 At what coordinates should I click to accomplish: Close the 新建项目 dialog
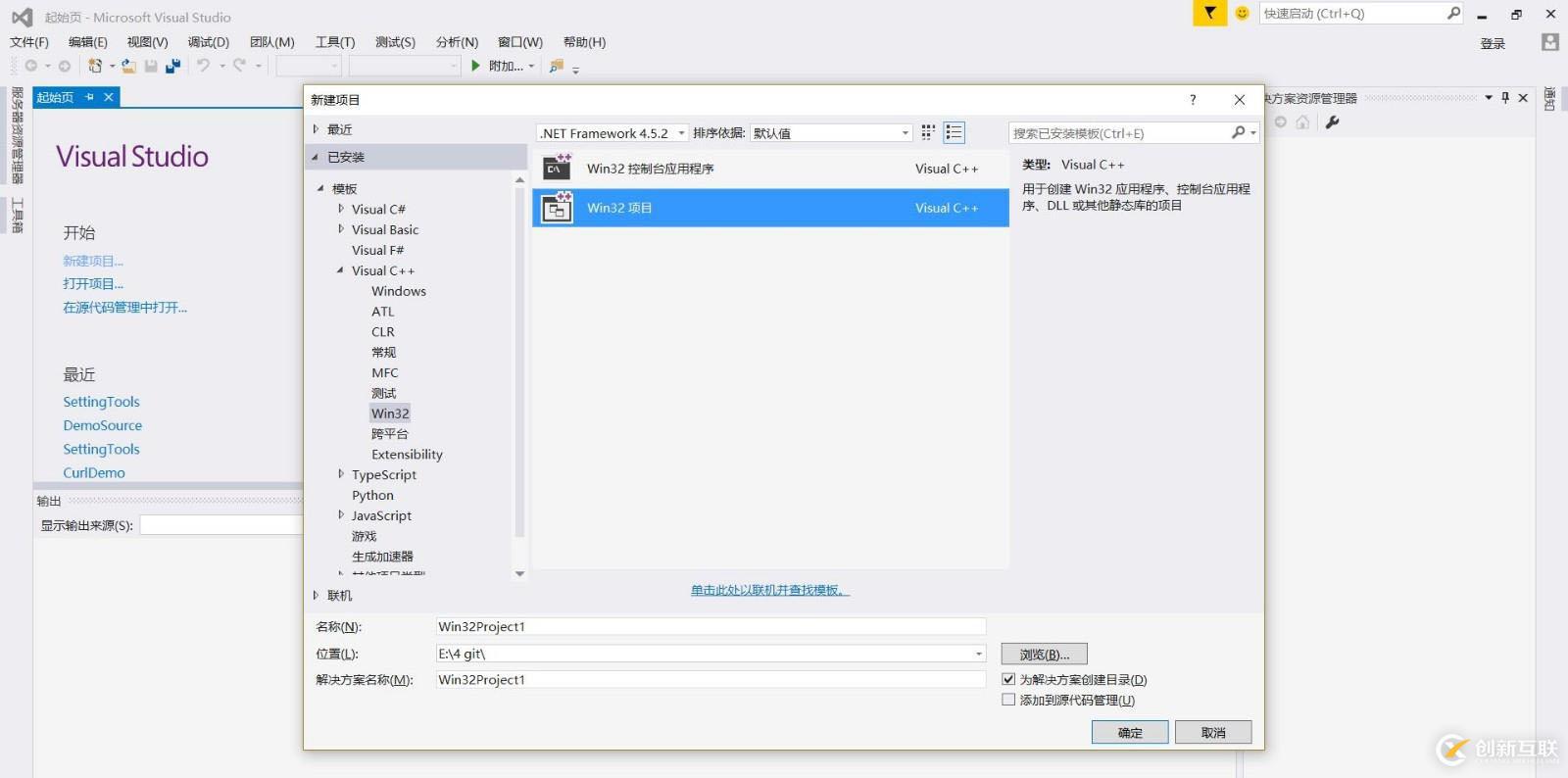pyautogui.click(x=1240, y=100)
